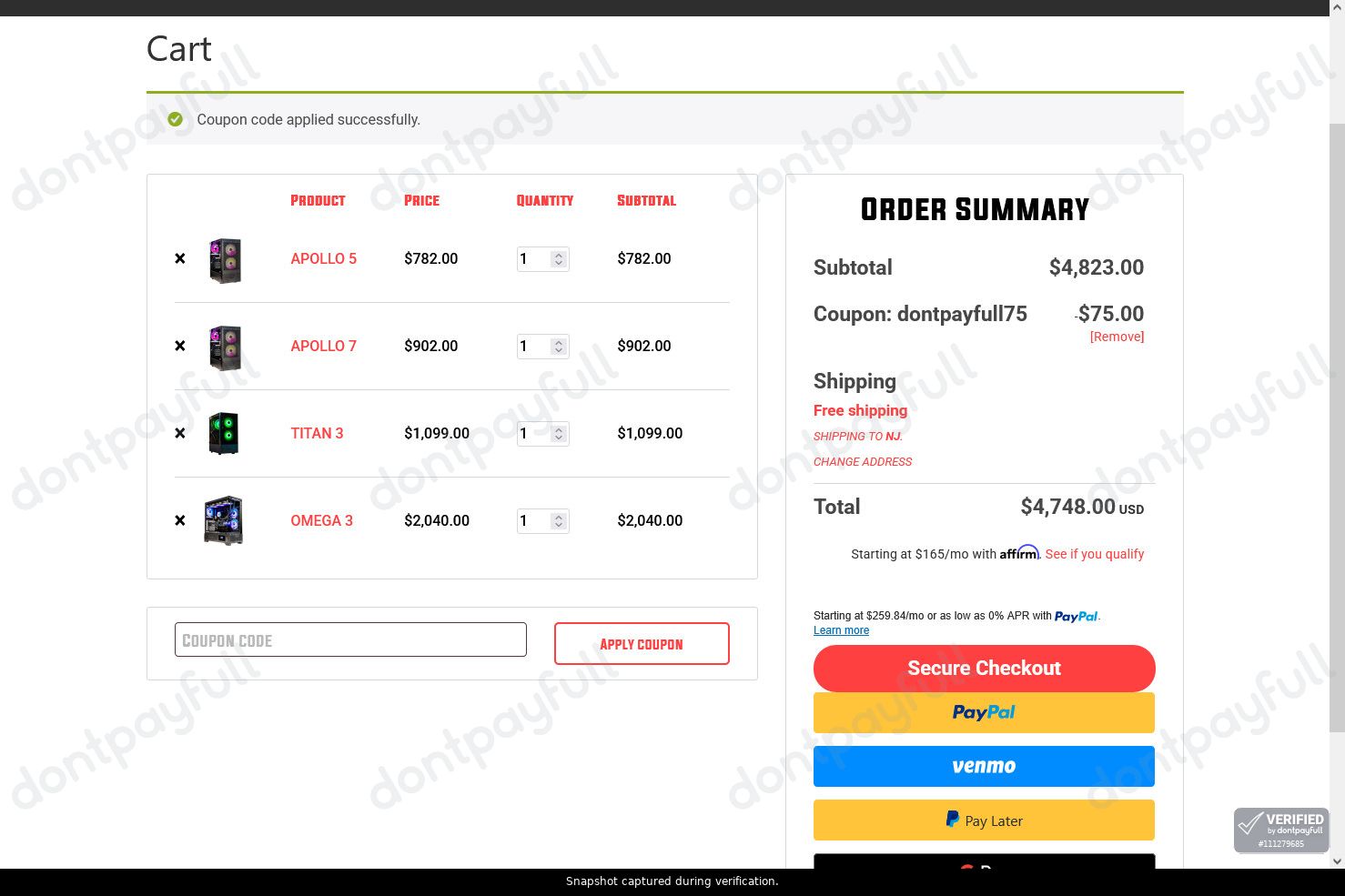Click the Apply Coupon button
Screen dimensions: 1345x896
(x=642, y=643)
